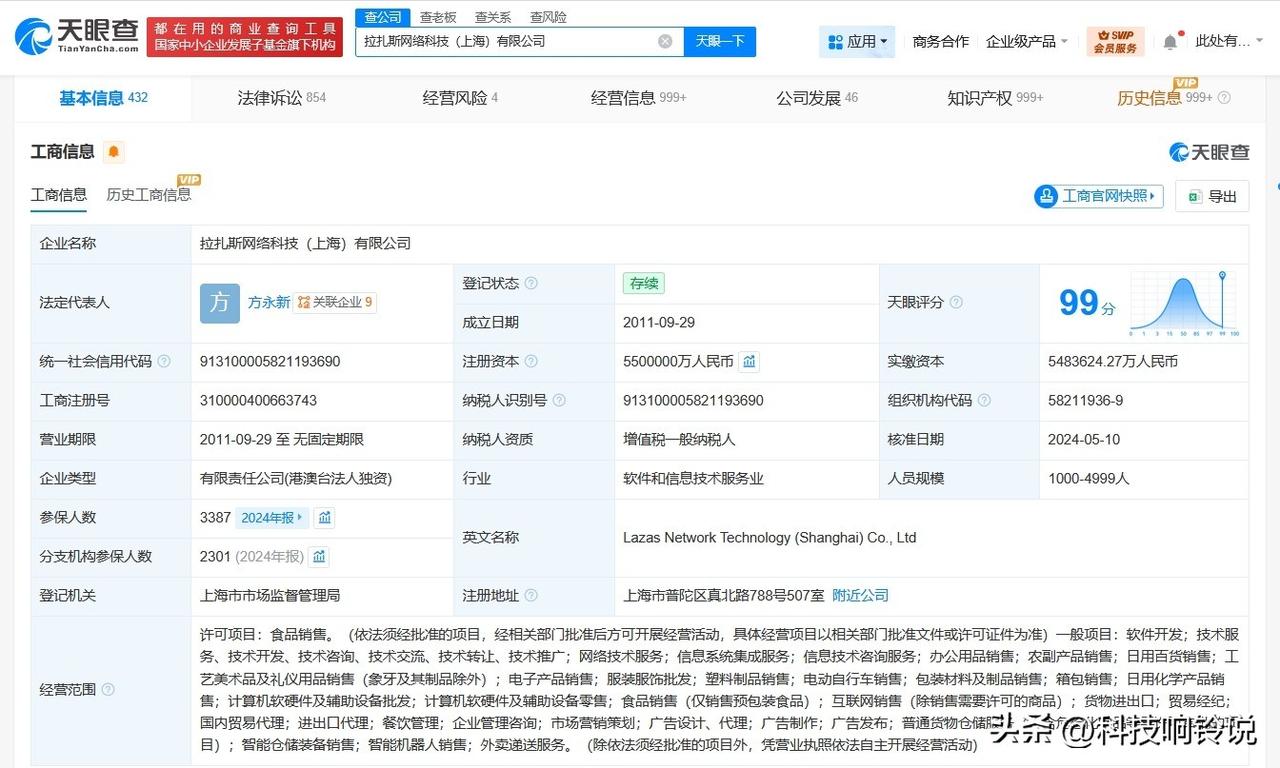Click the 天眼一下 search button
Screen dimensions: 1280x768
point(720,41)
